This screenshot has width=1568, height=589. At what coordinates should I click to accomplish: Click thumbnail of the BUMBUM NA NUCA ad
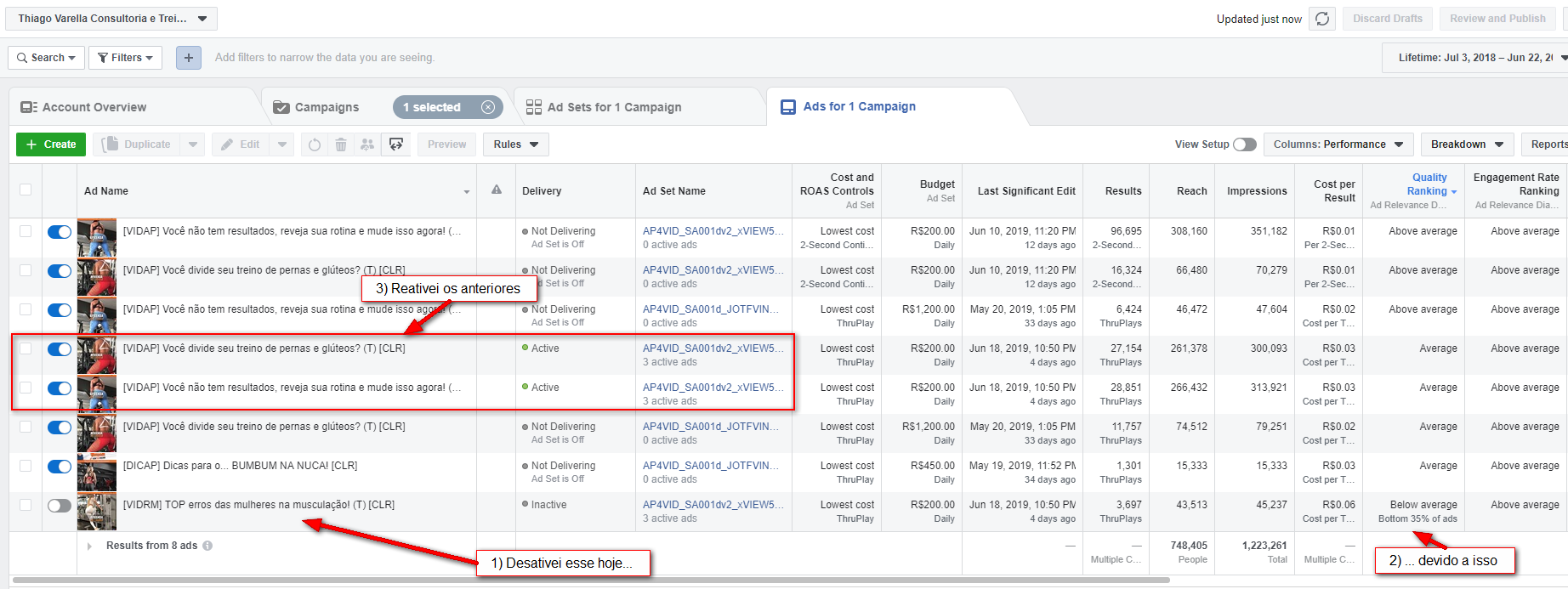97,473
